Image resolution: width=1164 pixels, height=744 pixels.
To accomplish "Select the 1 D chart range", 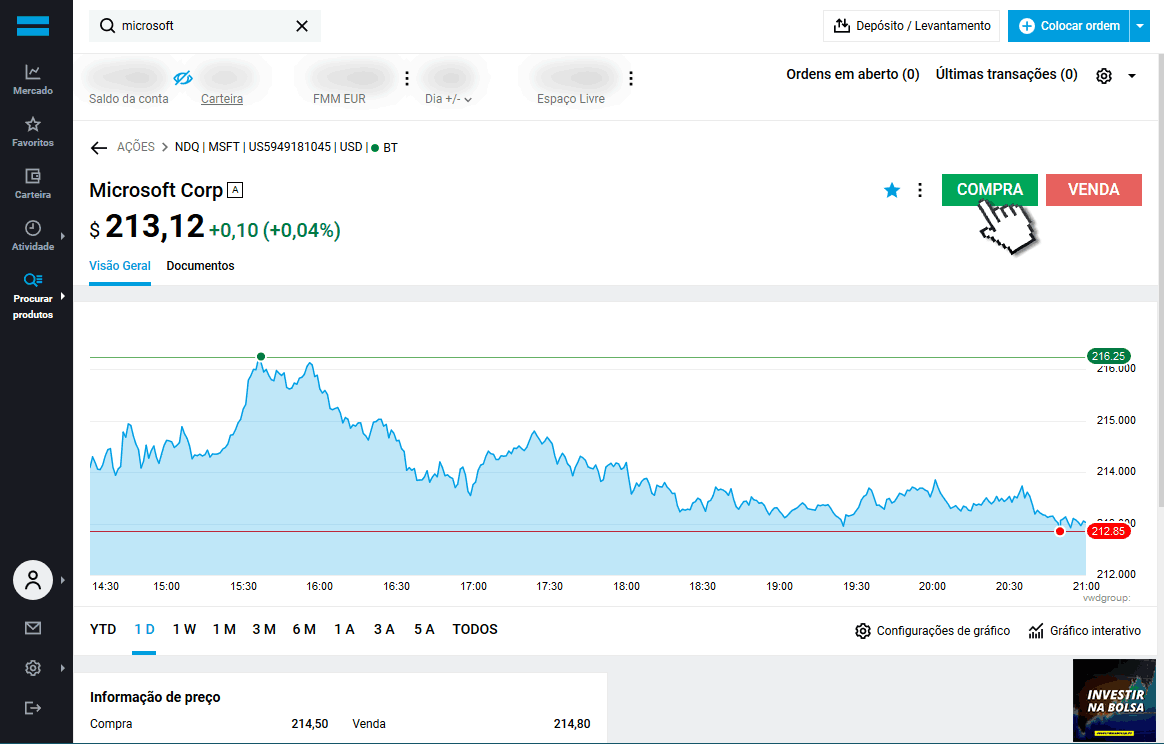I will click(x=144, y=630).
